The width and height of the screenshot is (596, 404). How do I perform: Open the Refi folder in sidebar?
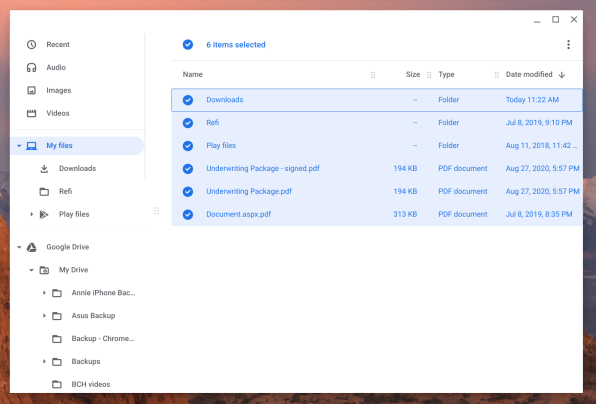pyautogui.click(x=65, y=191)
